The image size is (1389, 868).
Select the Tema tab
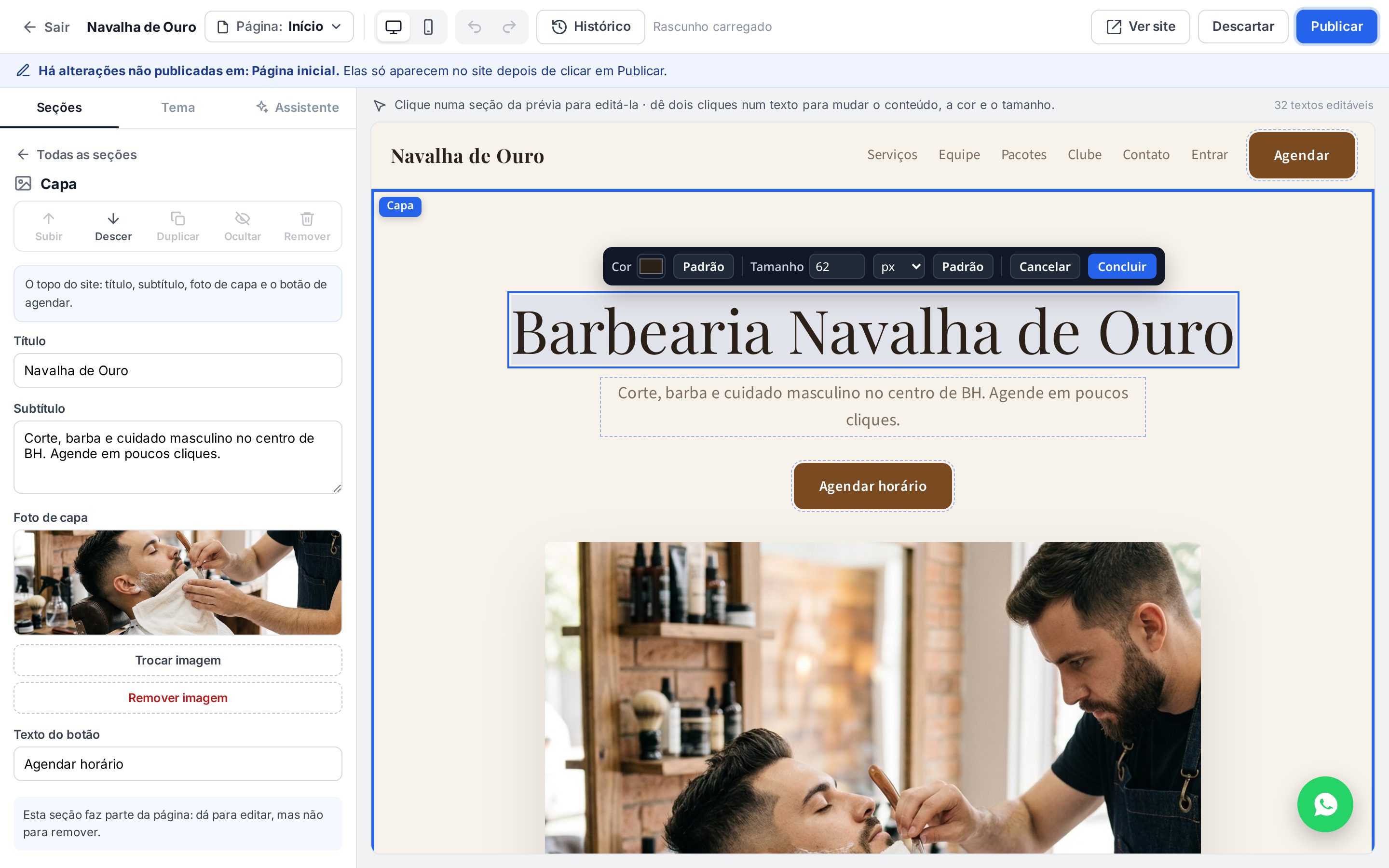tap(178, 108)
